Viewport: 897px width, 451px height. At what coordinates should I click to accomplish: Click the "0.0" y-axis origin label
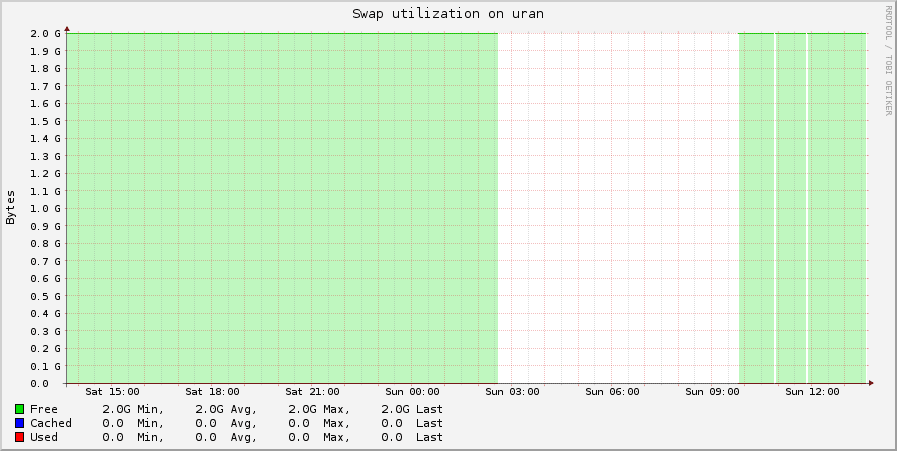click(39, 383)
